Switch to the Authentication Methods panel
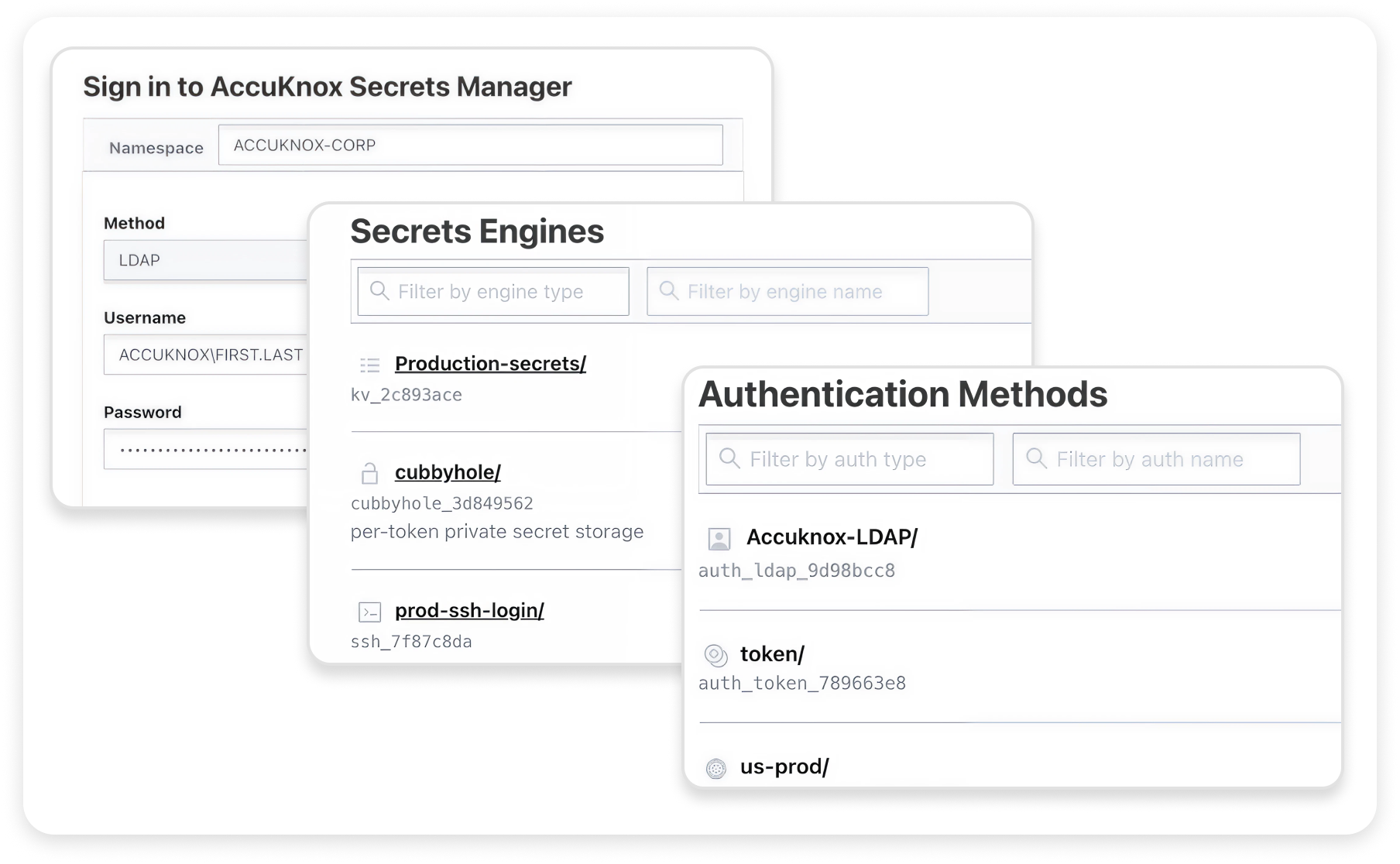Viewport: 1400px width, 864px height. click(902, 394)
